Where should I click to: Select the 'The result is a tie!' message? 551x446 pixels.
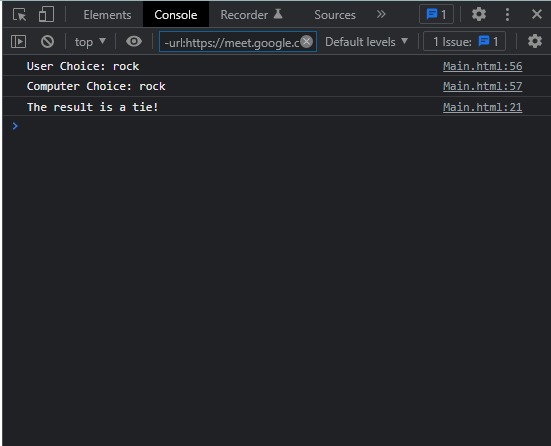pyautogui.click(x=93, y=107)
